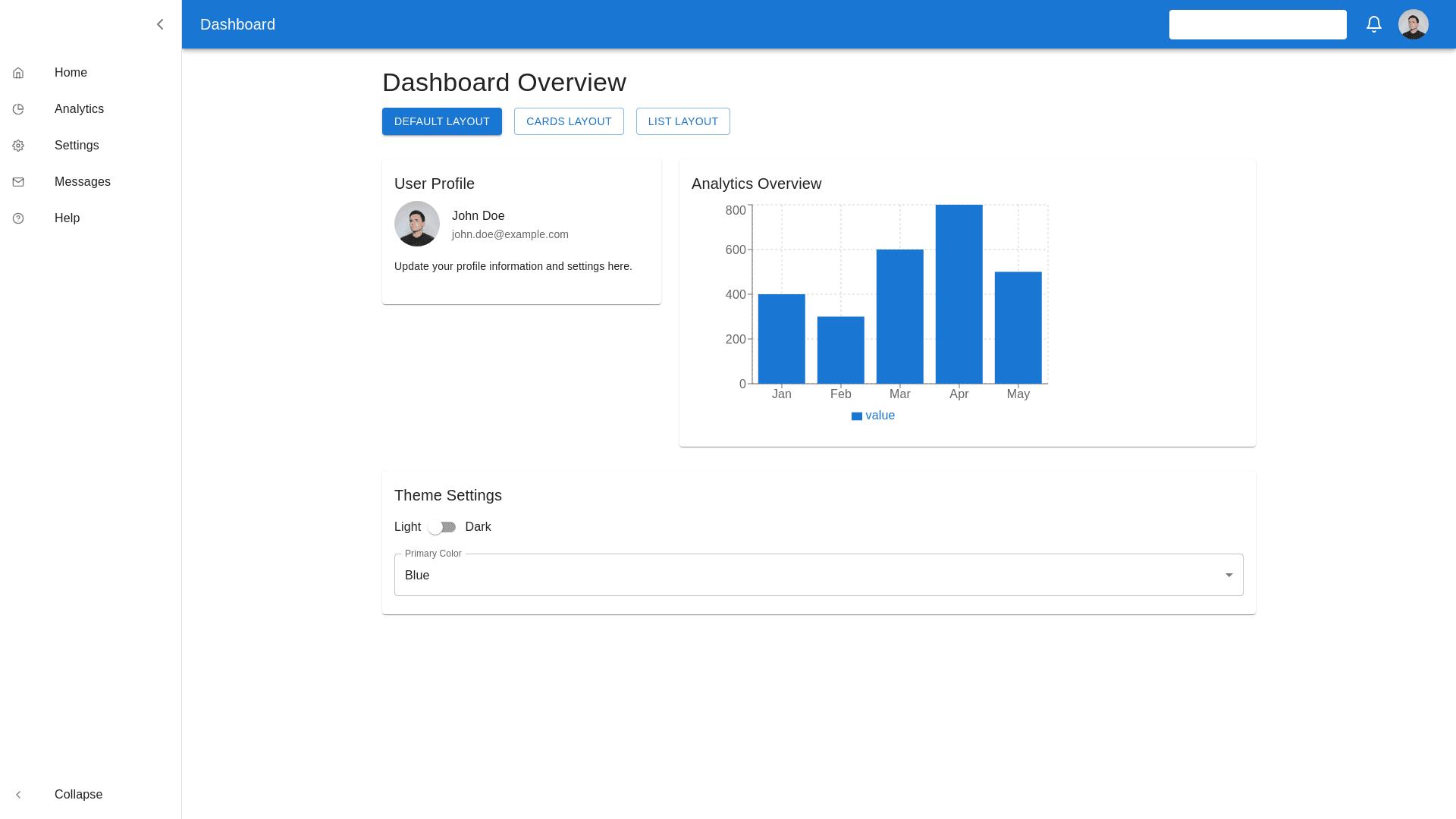Click the search field in header
1456x819 pixels.
click(1257, 24)
